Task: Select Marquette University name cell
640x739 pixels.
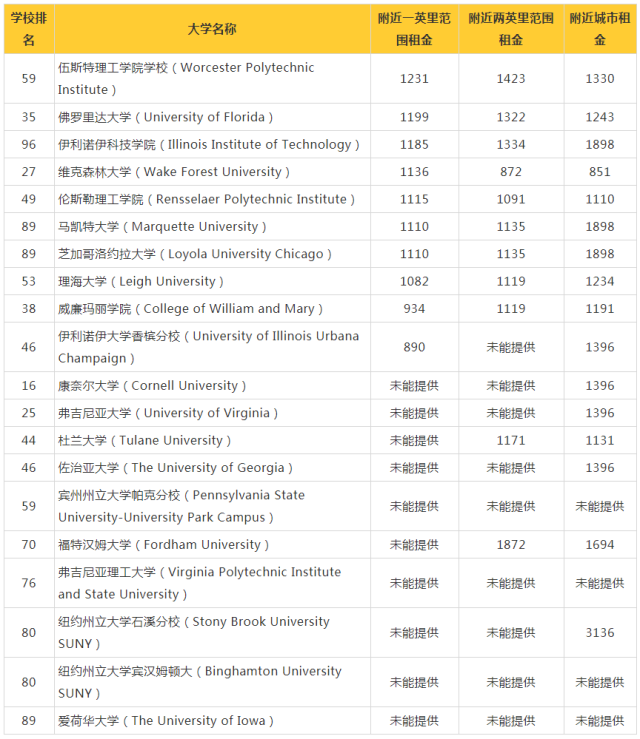Action: (x=212, y=226)
